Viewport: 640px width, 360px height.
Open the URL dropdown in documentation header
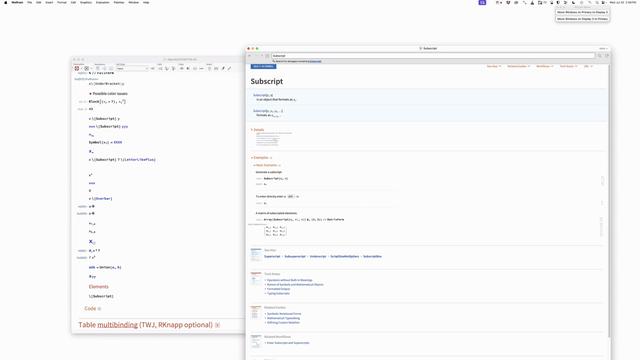[x=588, y=66]
